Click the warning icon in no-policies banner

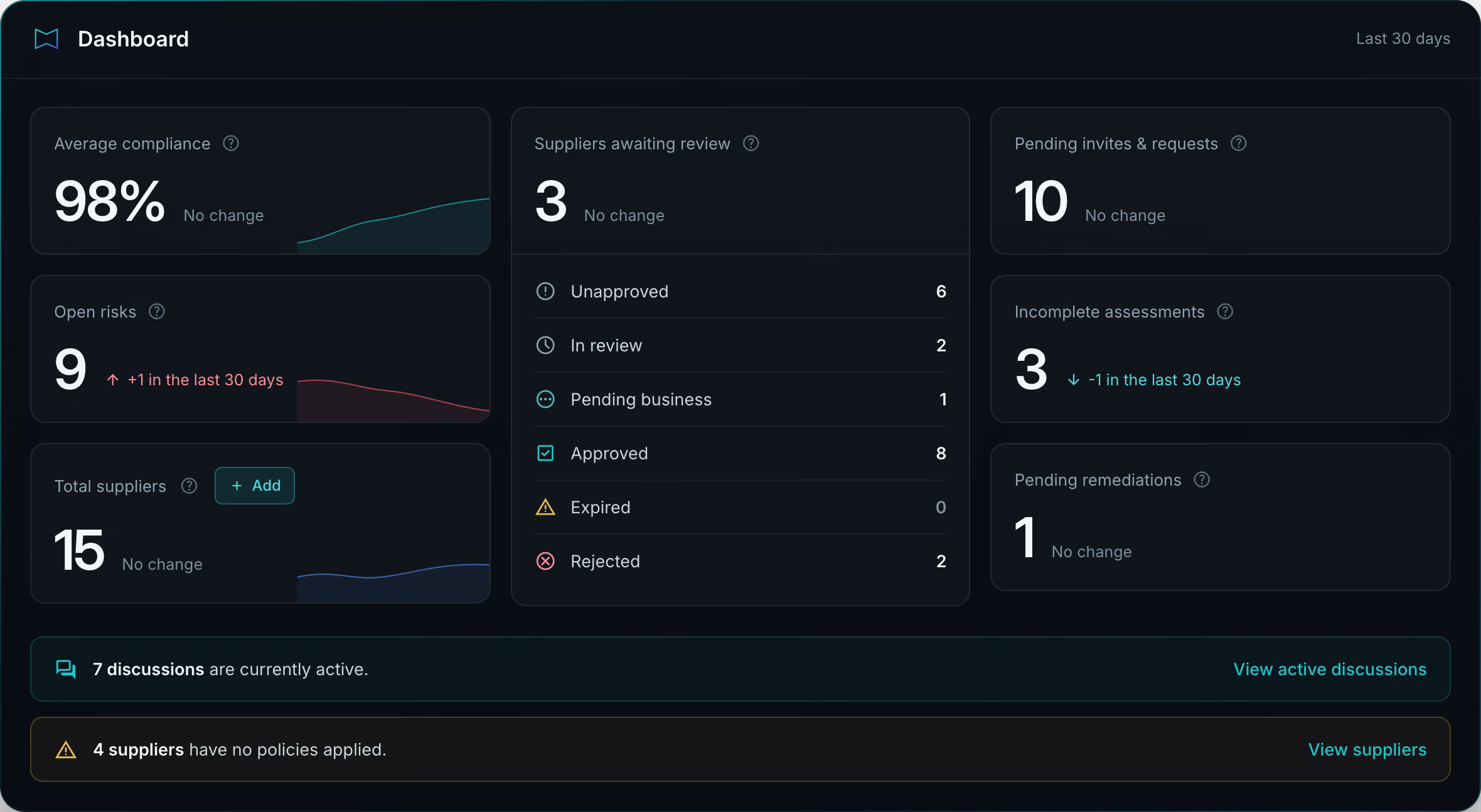click(66, 750)
